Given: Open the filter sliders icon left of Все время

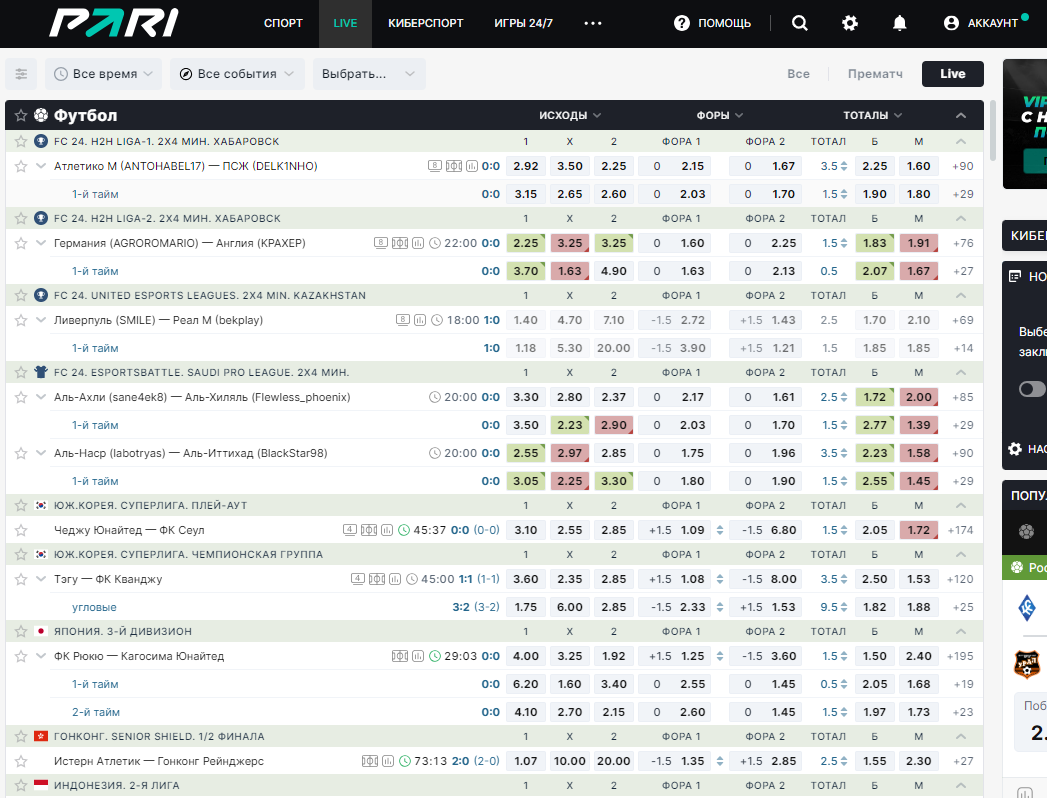Looking at the screenshot, I should click(21, 73).
